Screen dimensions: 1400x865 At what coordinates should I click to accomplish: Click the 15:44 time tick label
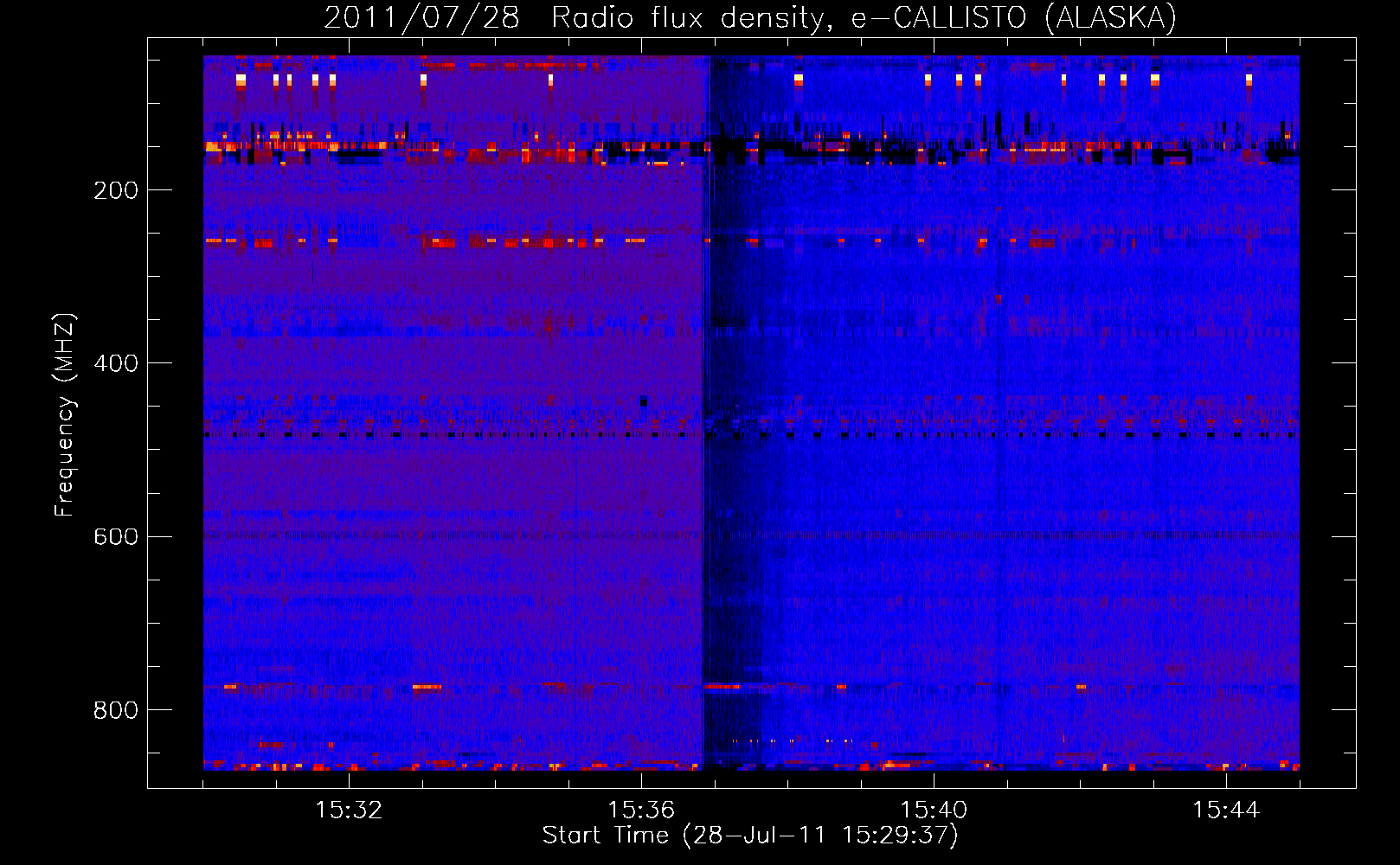[x=1226, y=811]
